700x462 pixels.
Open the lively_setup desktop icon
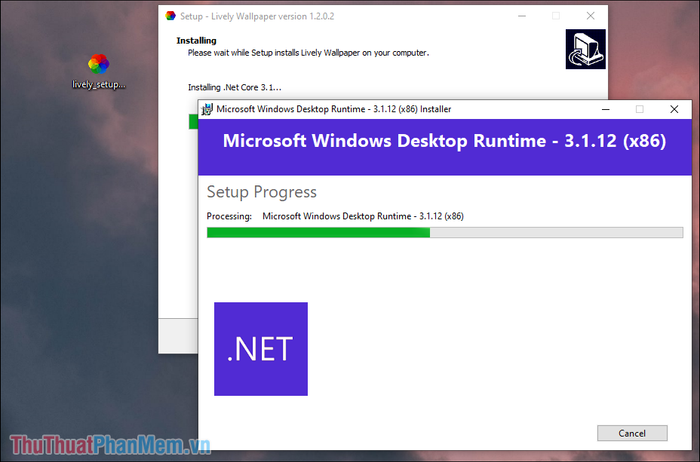coord(99,71)
